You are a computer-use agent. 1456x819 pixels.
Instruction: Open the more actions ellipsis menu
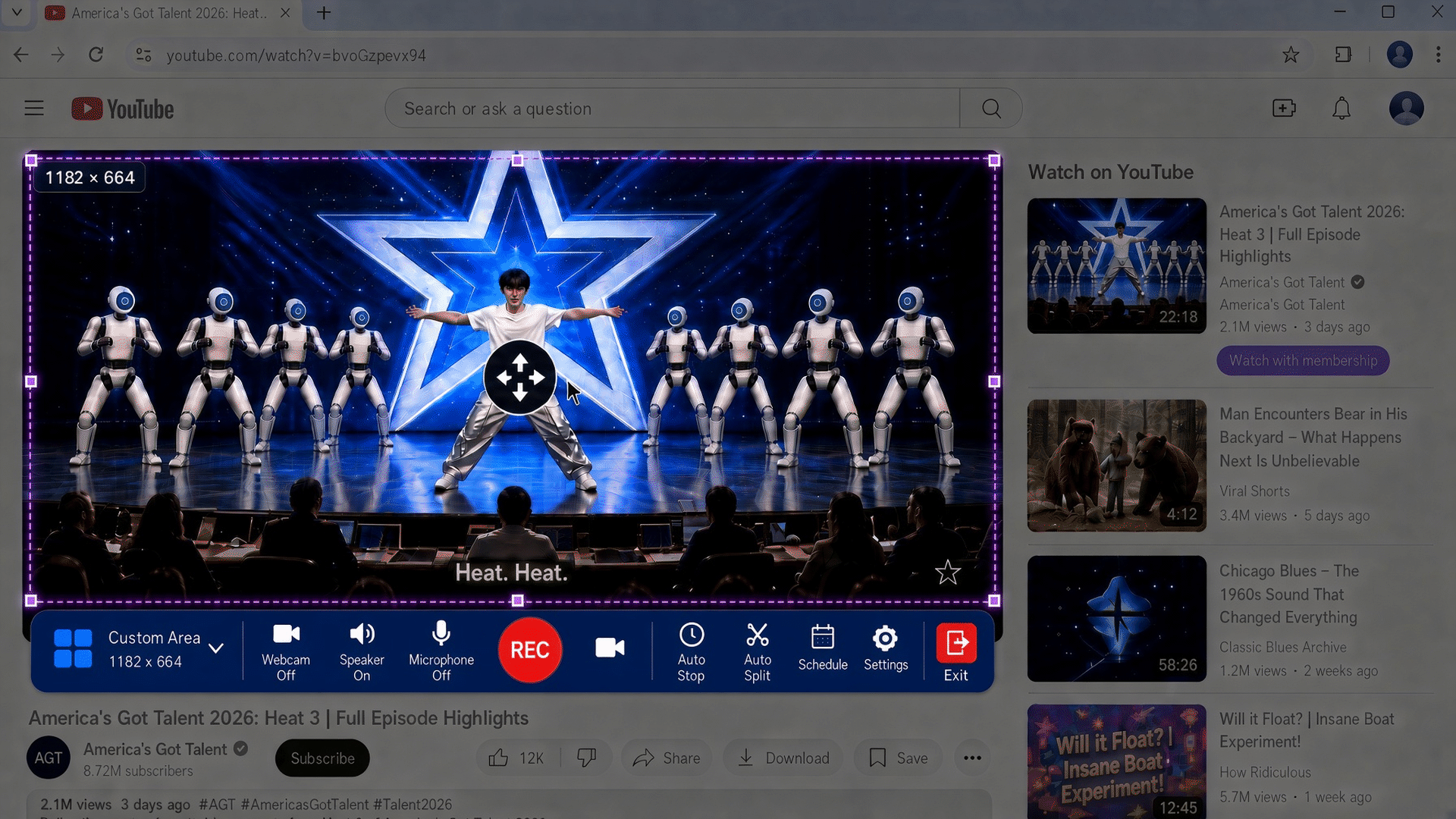tap(972, 758)
